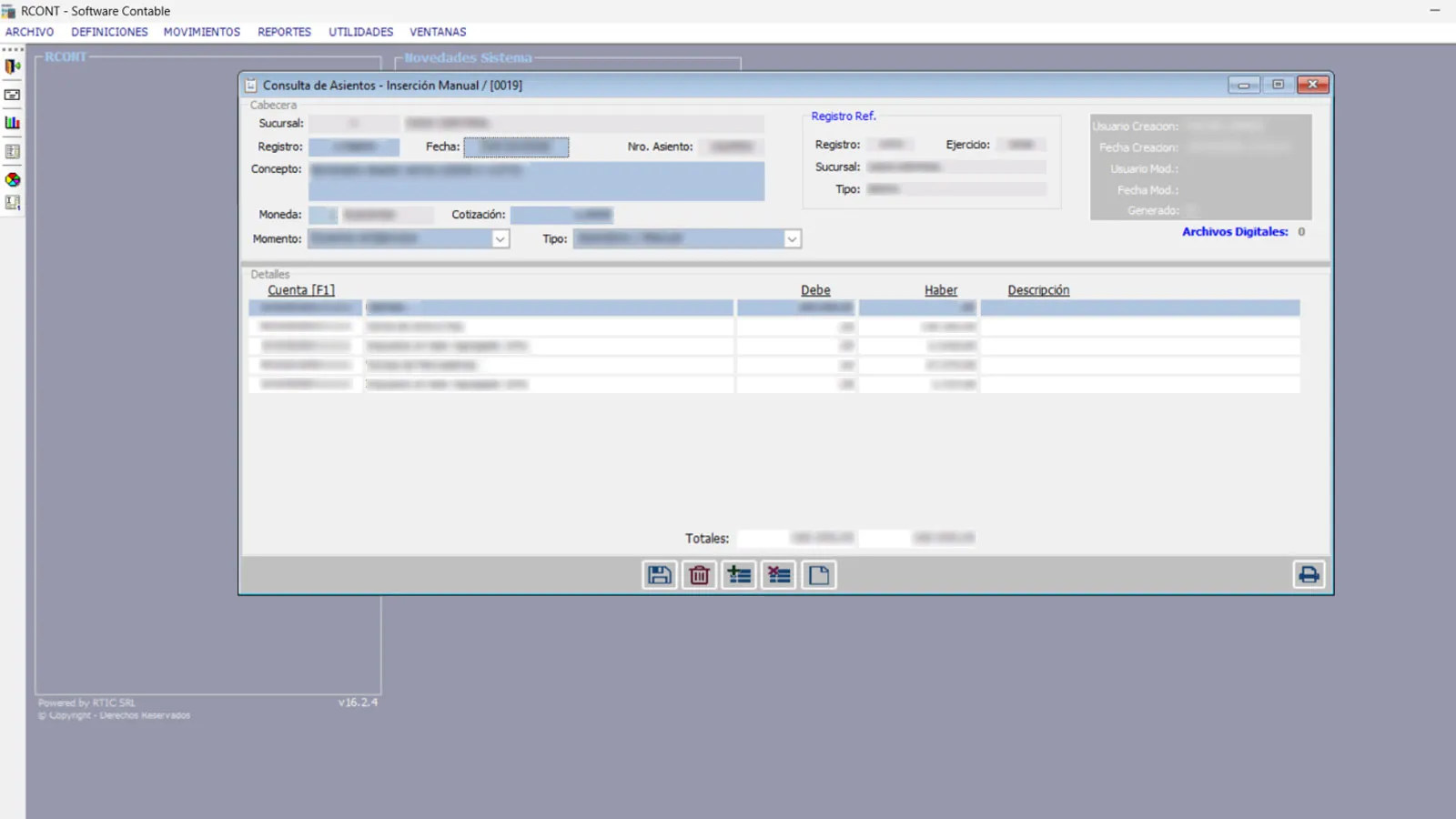Click the Concepto text area

point(536,181)
